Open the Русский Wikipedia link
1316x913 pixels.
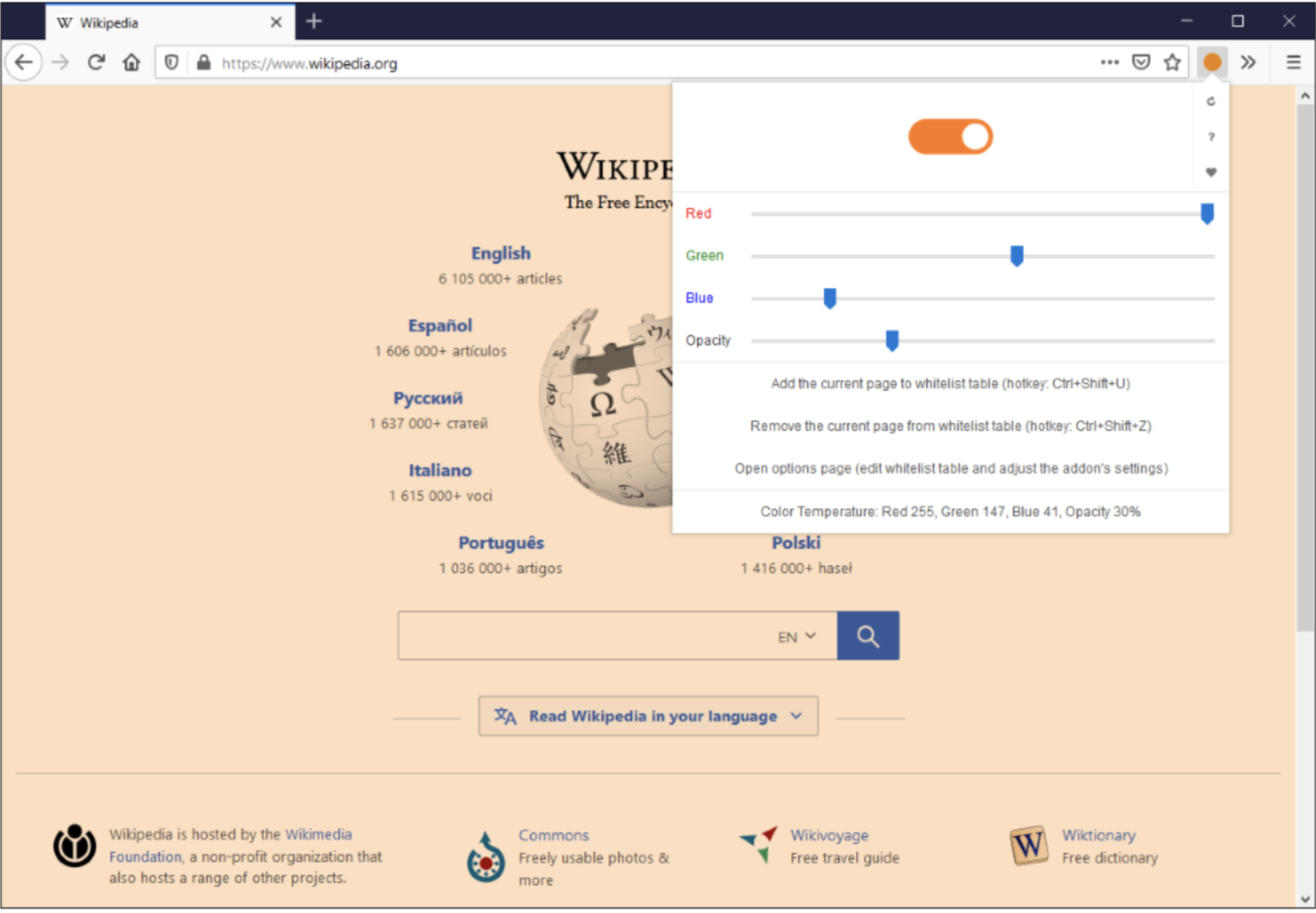[428, 398]
